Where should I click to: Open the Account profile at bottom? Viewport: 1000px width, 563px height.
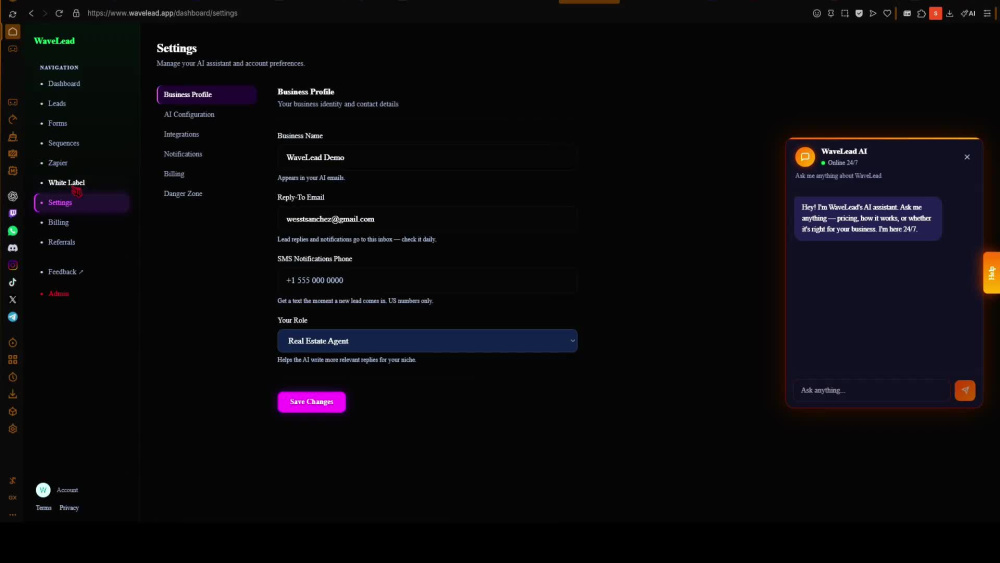click(57, 490)
